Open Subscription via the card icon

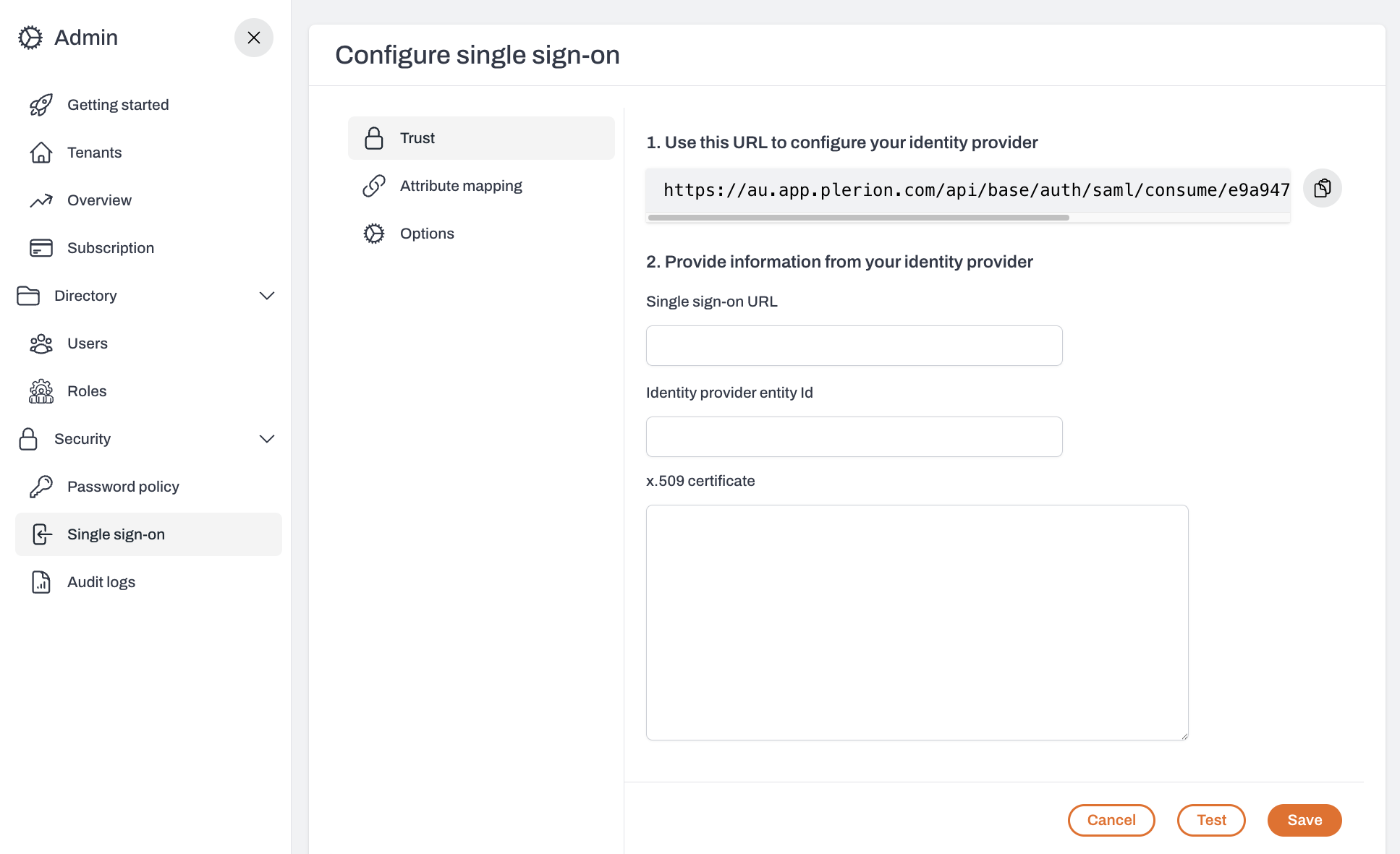pos(41,248)
